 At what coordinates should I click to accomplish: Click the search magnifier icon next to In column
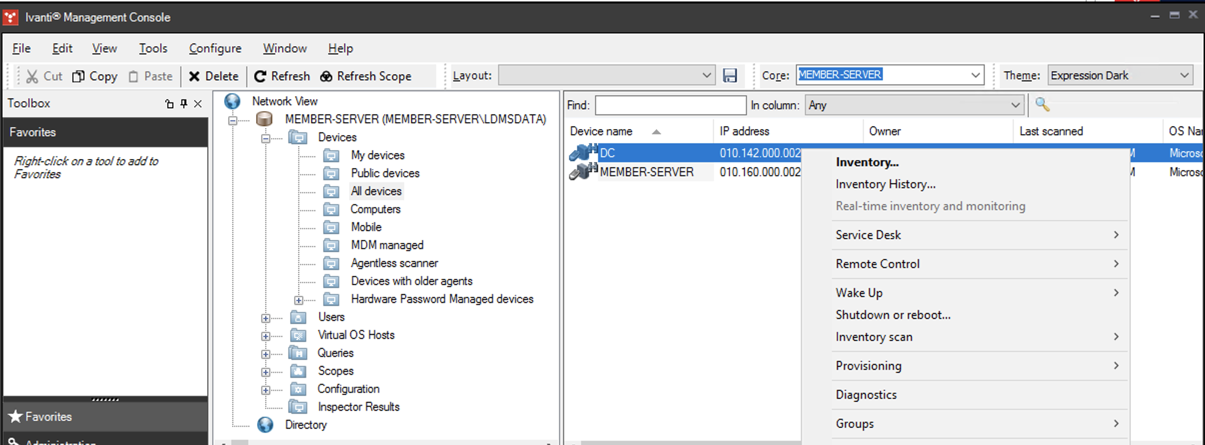click(1042, 104)
